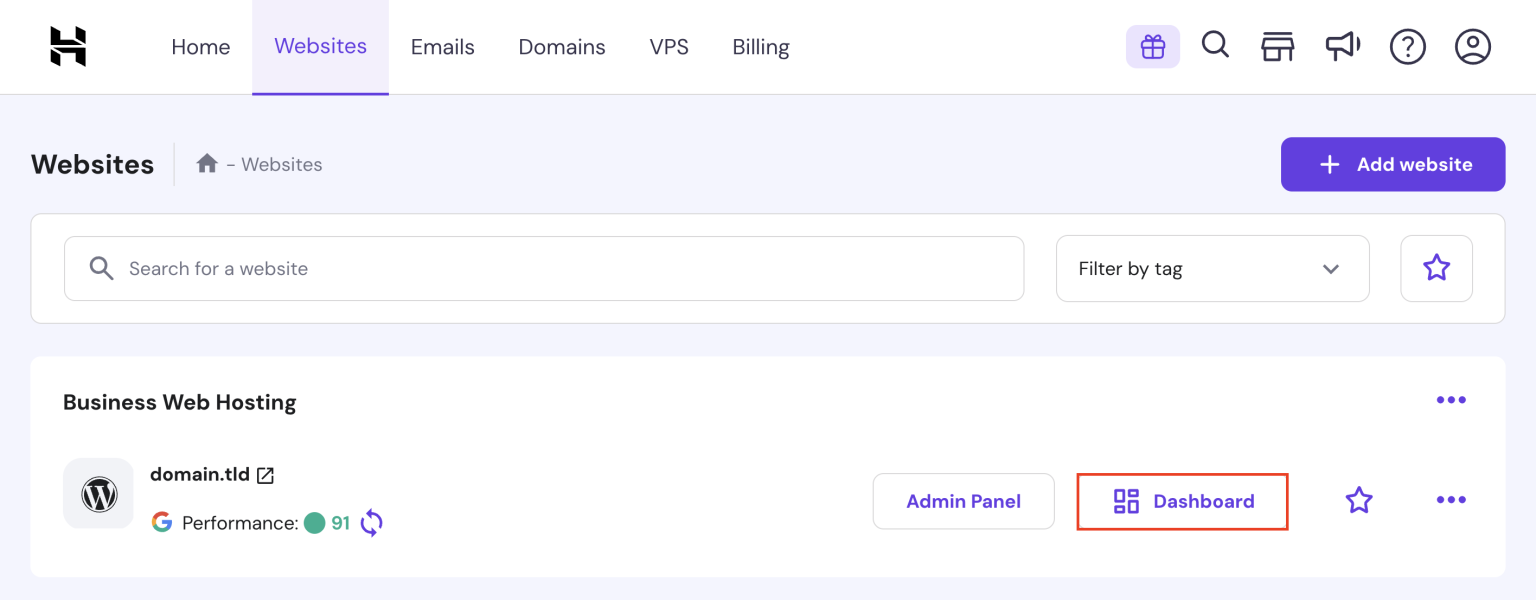Click the gift promotions icon

point(1152,46)
